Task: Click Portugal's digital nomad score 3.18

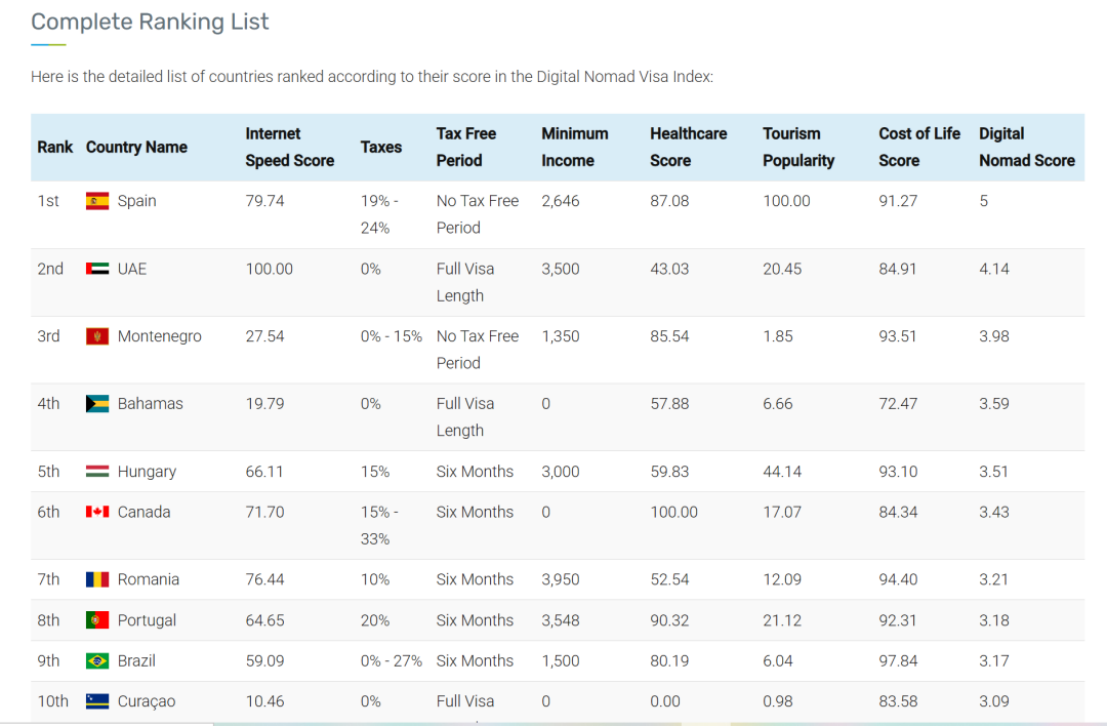Action: point(994,620)
